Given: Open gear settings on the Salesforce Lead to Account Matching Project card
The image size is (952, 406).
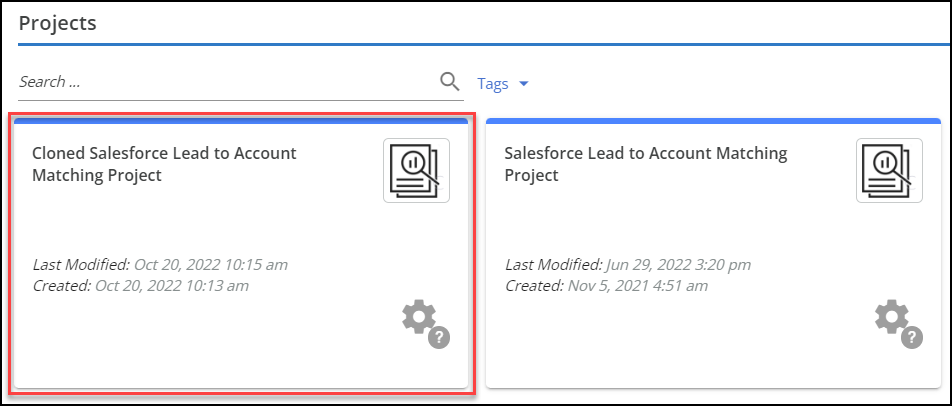Looking at the screenshot, I should tap(892, 317).
